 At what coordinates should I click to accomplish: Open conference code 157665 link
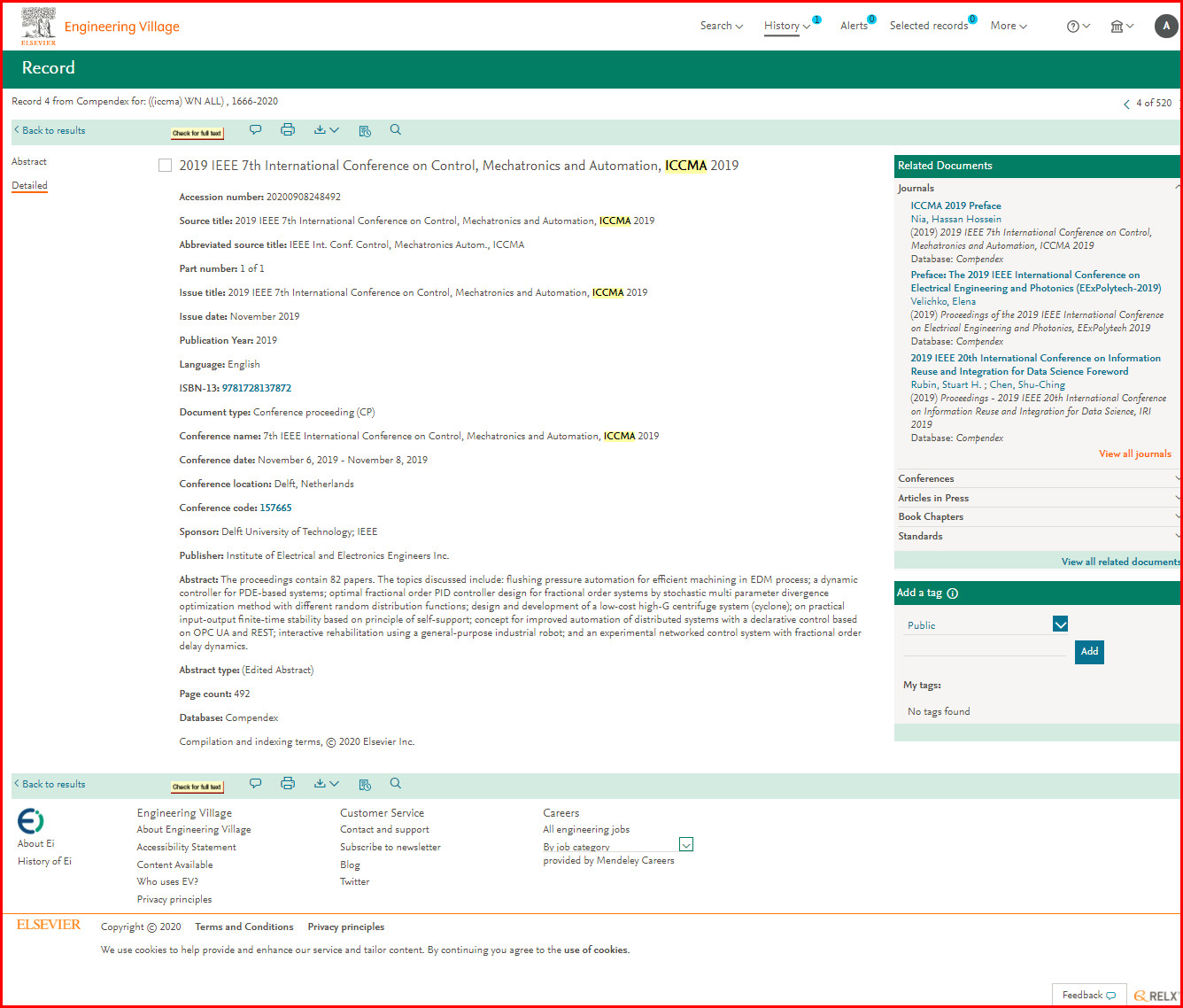tap(275, 508)
